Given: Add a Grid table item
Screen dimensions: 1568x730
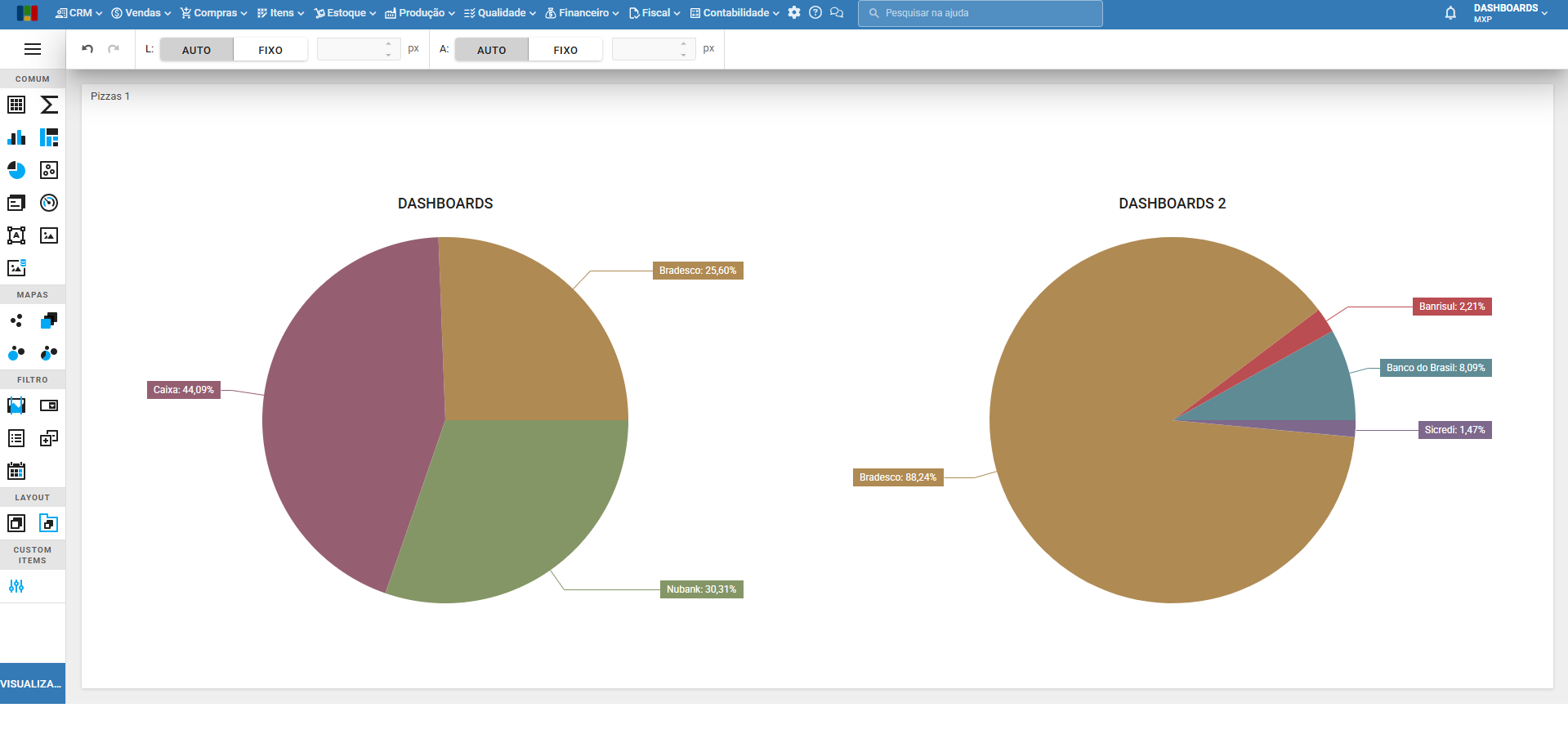Looking at the screenshot, I should (x=16, y=105).
